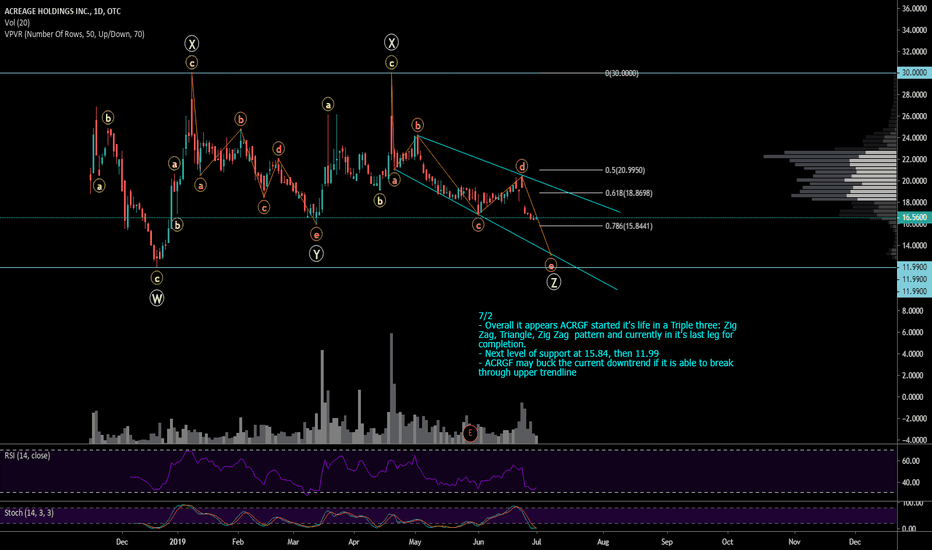The width and height of the screenshot is (932, 550).
Task: Click 8.0000 on the price axis
Action: 914,311
